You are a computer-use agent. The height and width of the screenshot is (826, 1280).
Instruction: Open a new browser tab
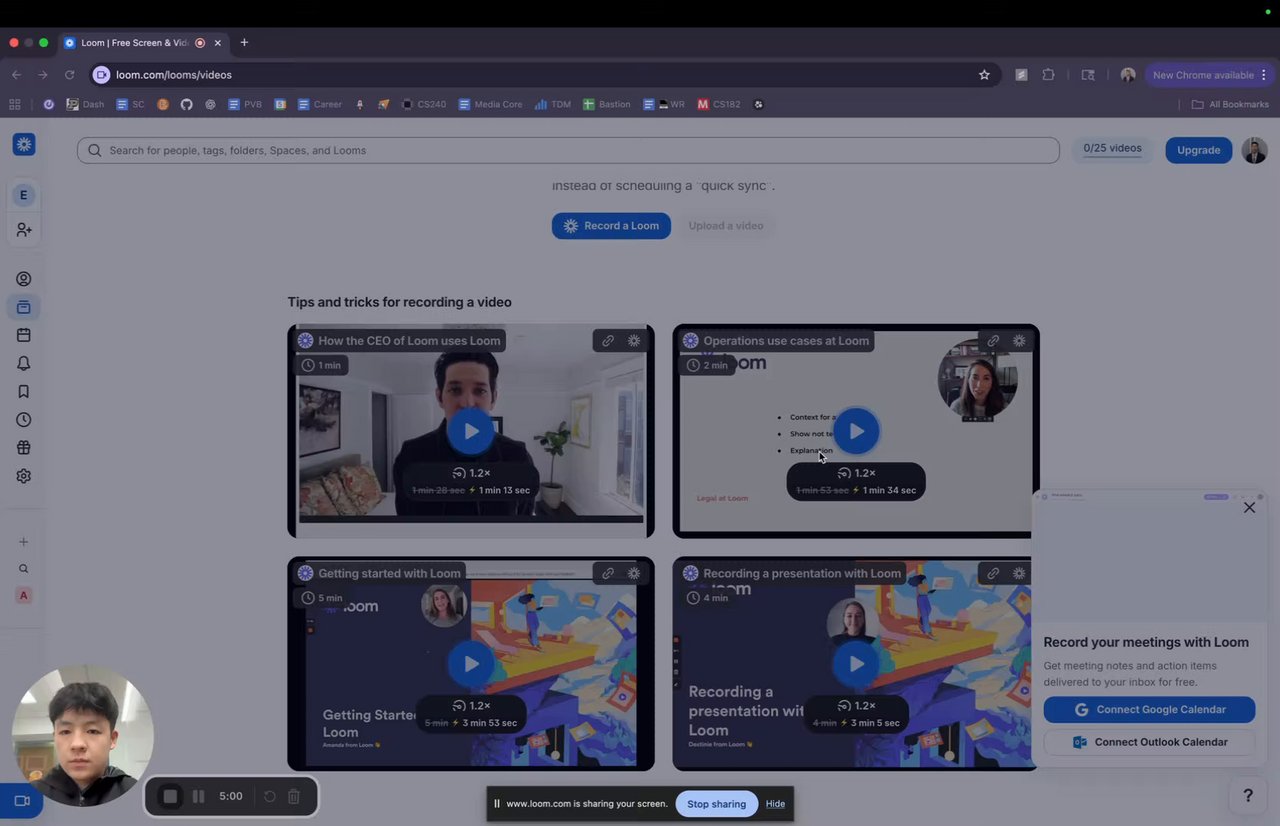[x=244, y=43]
